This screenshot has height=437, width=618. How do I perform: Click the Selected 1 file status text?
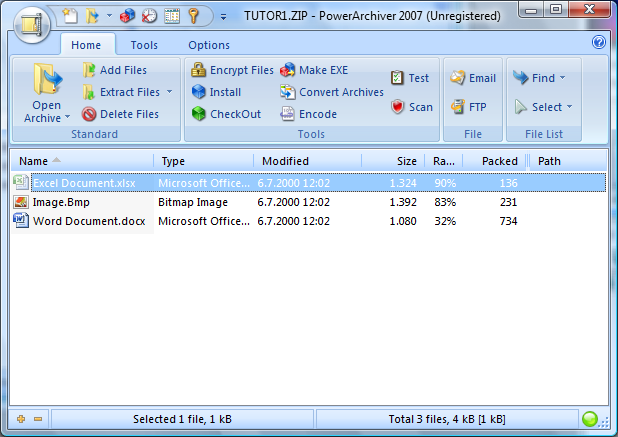(x=182, y=419)
